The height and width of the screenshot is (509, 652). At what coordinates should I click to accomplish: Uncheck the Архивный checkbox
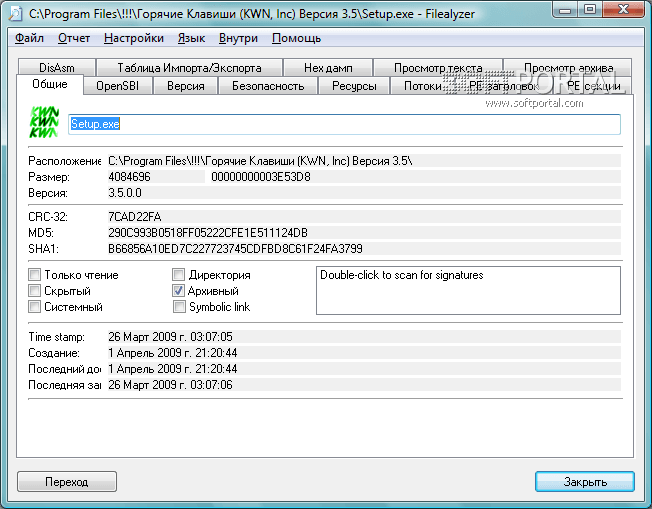[179, 290]
